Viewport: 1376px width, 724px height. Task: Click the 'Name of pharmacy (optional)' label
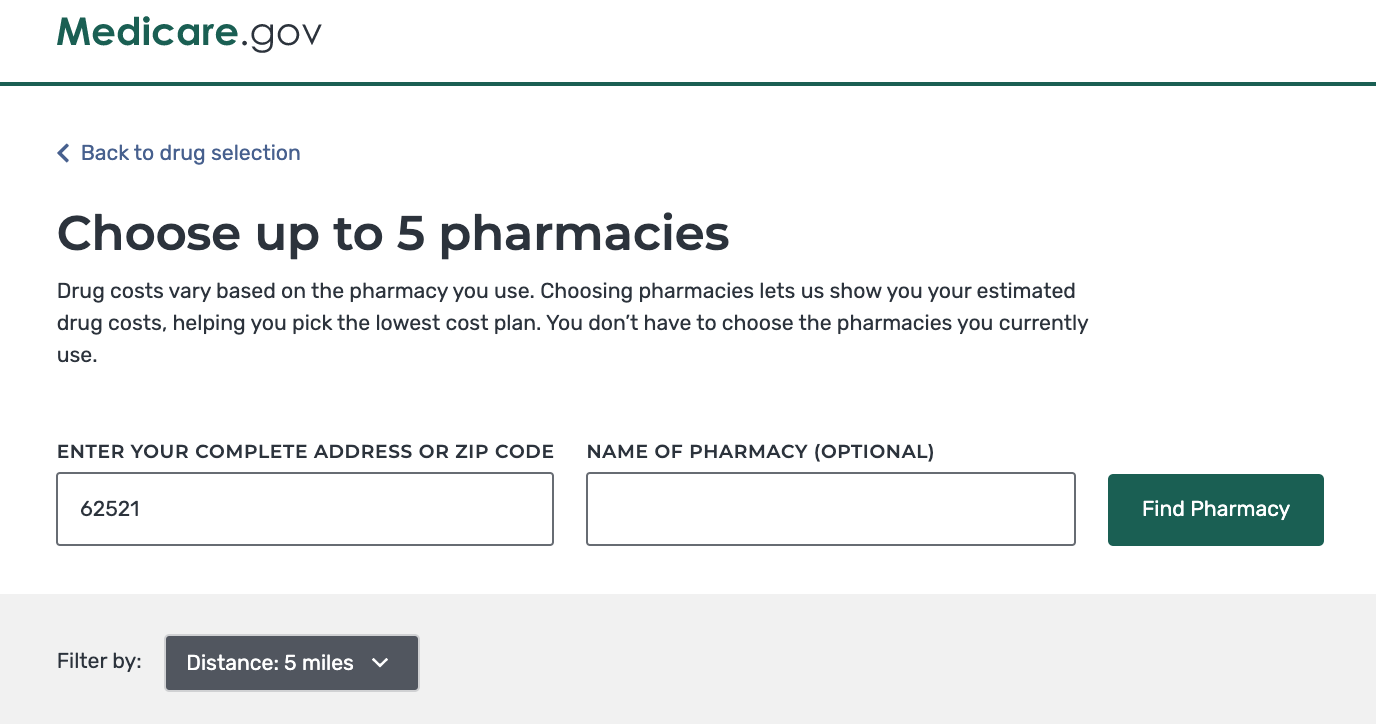760,452
